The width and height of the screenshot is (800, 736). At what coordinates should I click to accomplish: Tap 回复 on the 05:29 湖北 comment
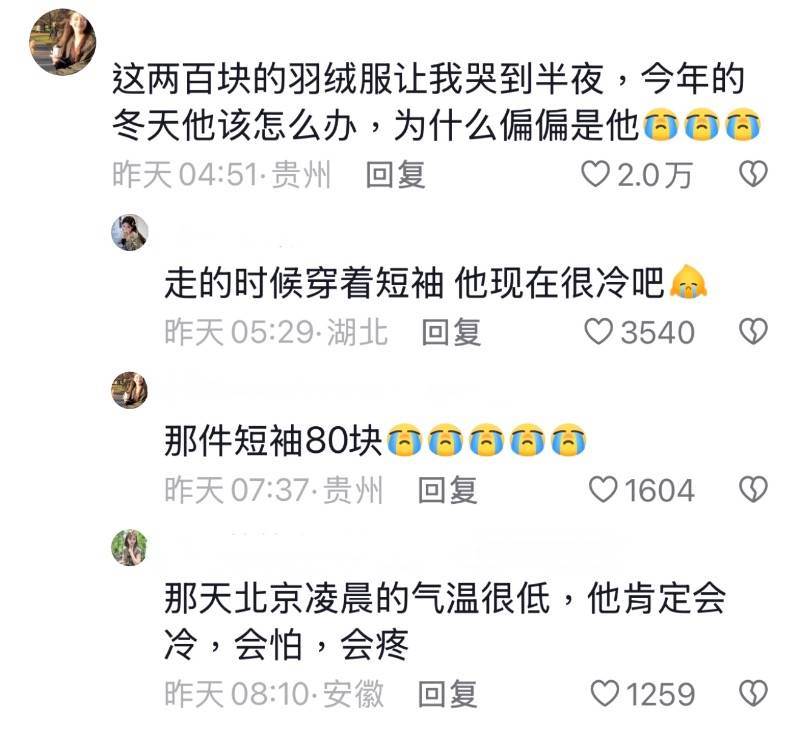[x=451, y=332]
